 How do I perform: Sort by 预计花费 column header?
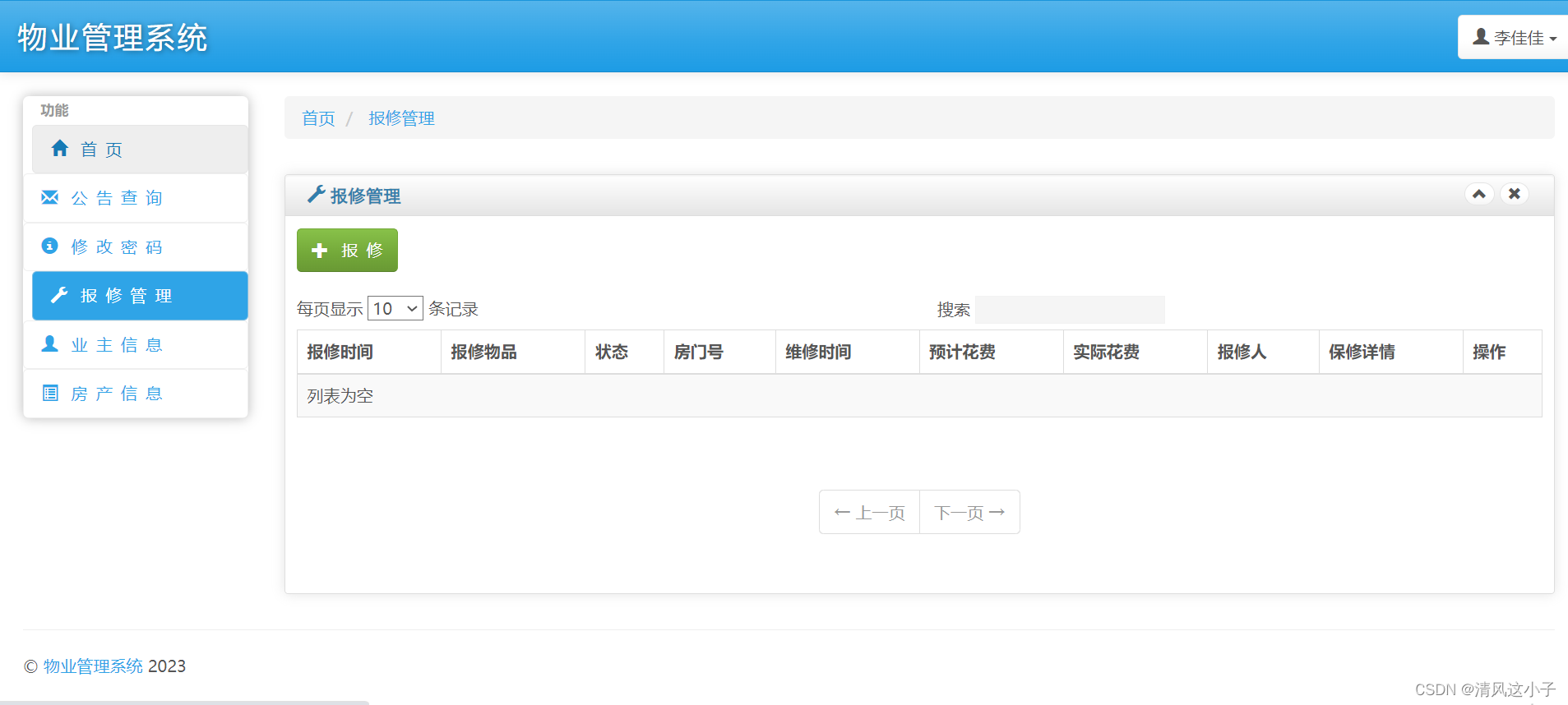pyautogui.click(x=992, y=352)
